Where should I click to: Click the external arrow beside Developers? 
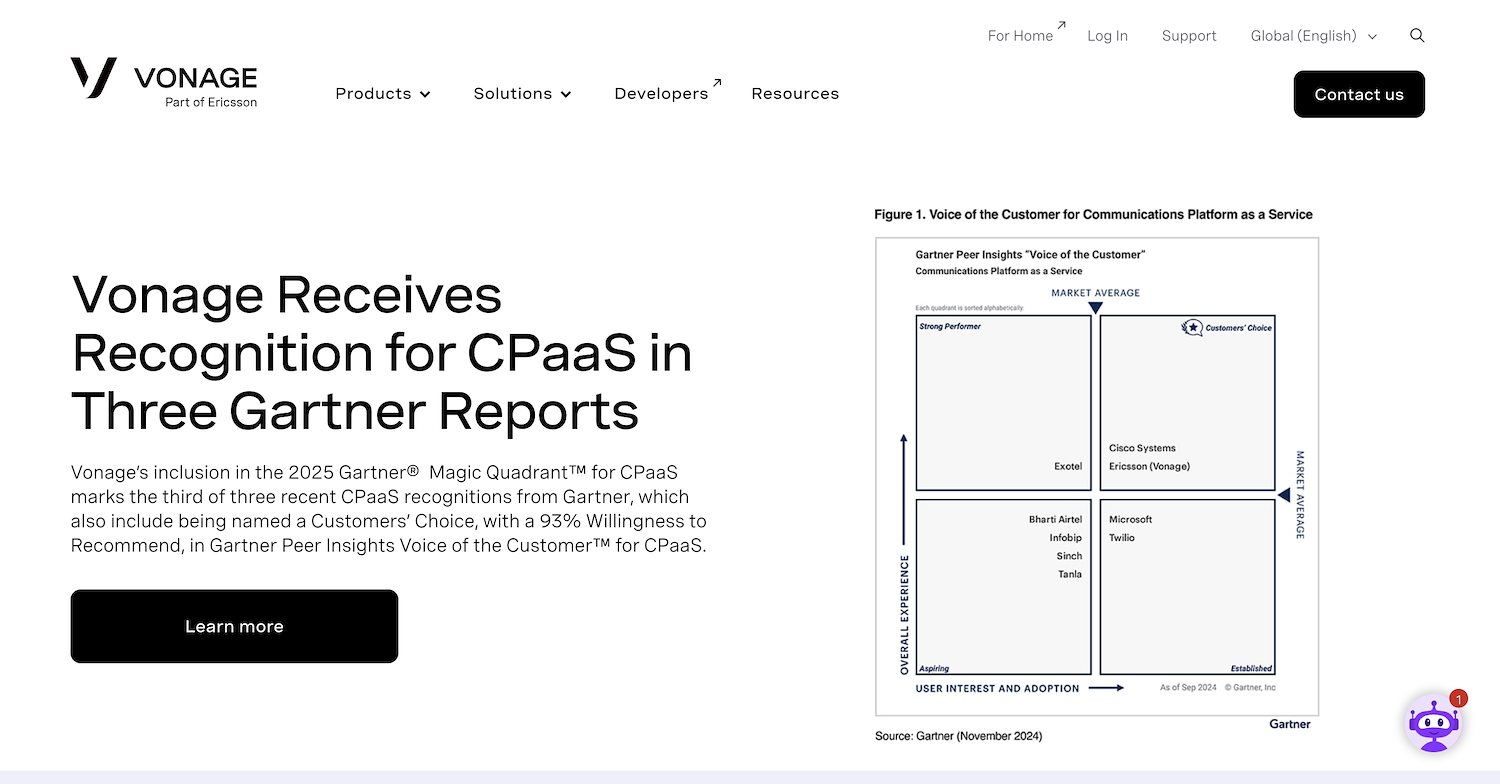717,83
